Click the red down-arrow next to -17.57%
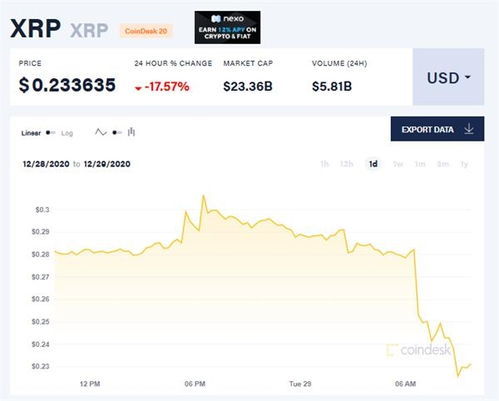Image resolution: width=499 pixels, height=401 pixels. coord(138,88)
